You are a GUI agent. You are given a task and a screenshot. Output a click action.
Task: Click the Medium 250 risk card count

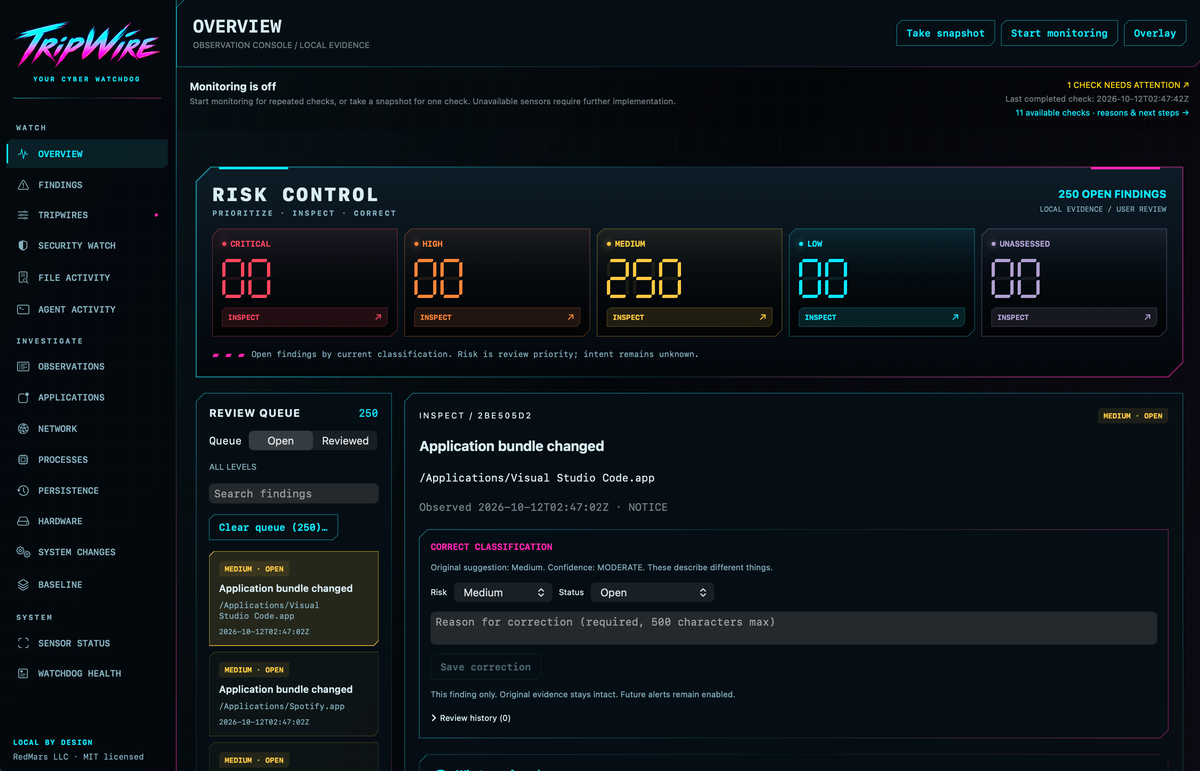point(645,277)
